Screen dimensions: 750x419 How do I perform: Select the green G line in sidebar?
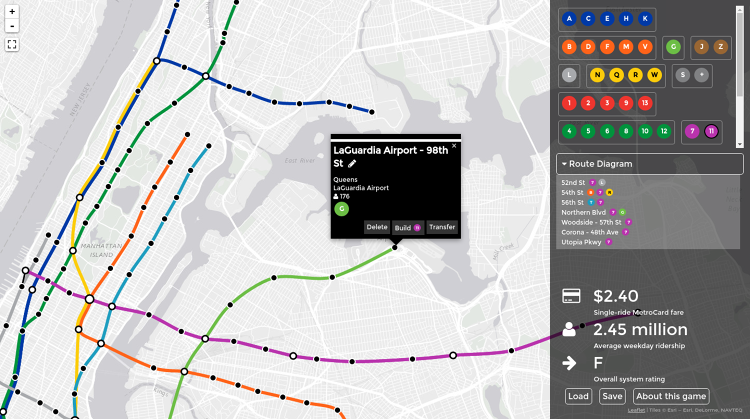[x=673, y=47]
